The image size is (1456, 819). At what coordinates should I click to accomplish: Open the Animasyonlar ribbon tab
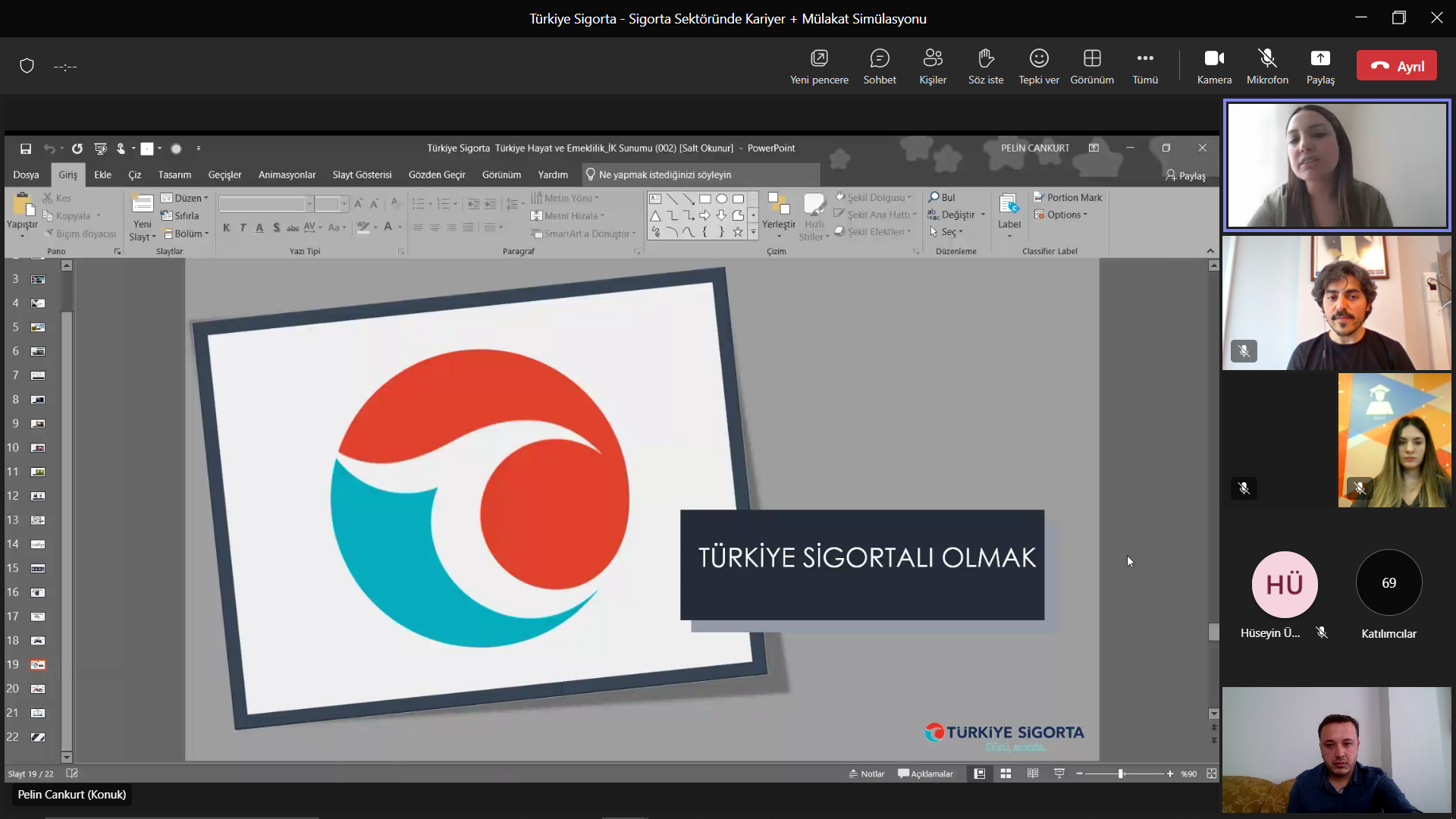pyautogui.click(x=287, y=174)
